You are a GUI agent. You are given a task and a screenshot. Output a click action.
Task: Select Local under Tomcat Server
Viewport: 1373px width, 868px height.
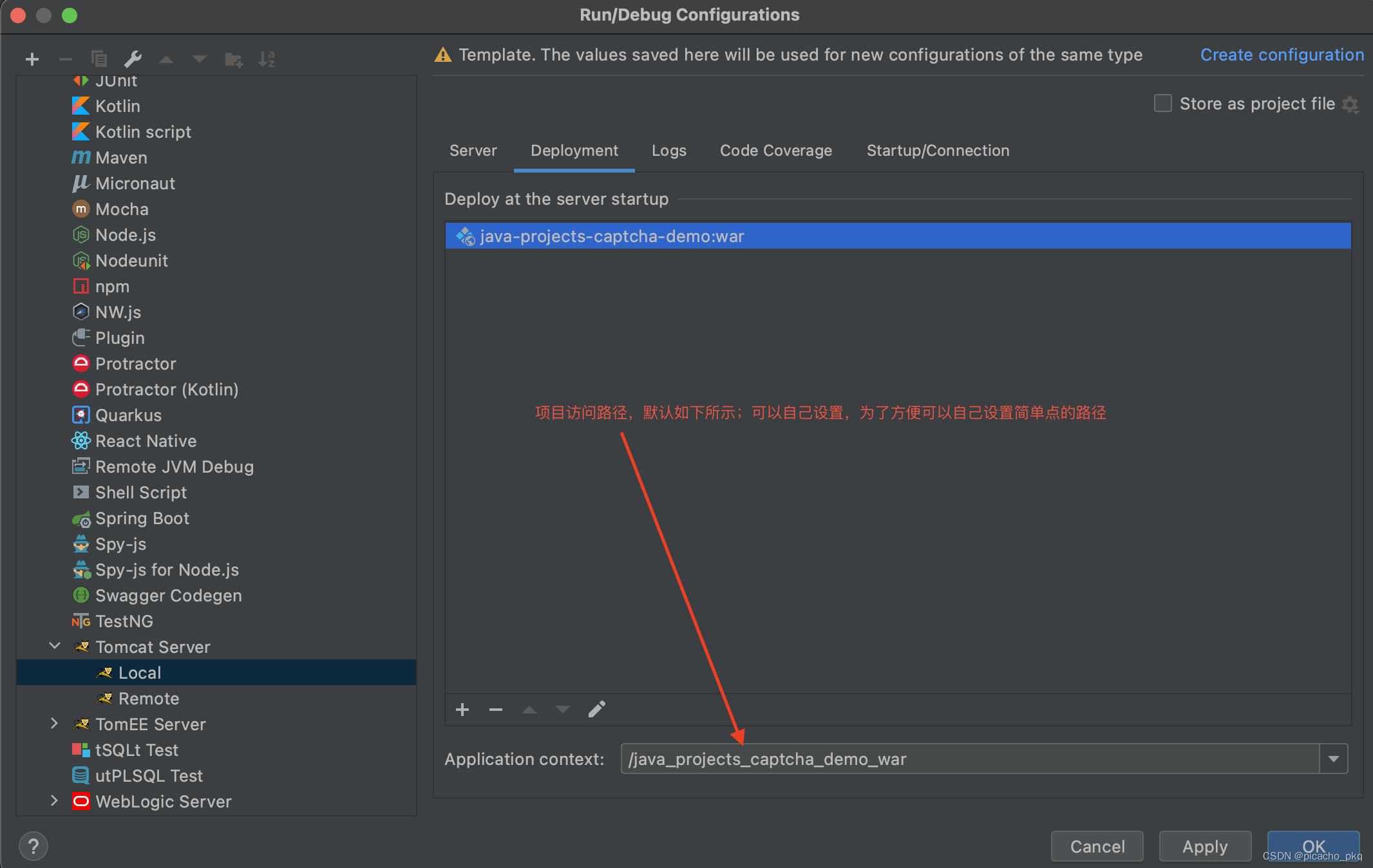tap(217, 672)
